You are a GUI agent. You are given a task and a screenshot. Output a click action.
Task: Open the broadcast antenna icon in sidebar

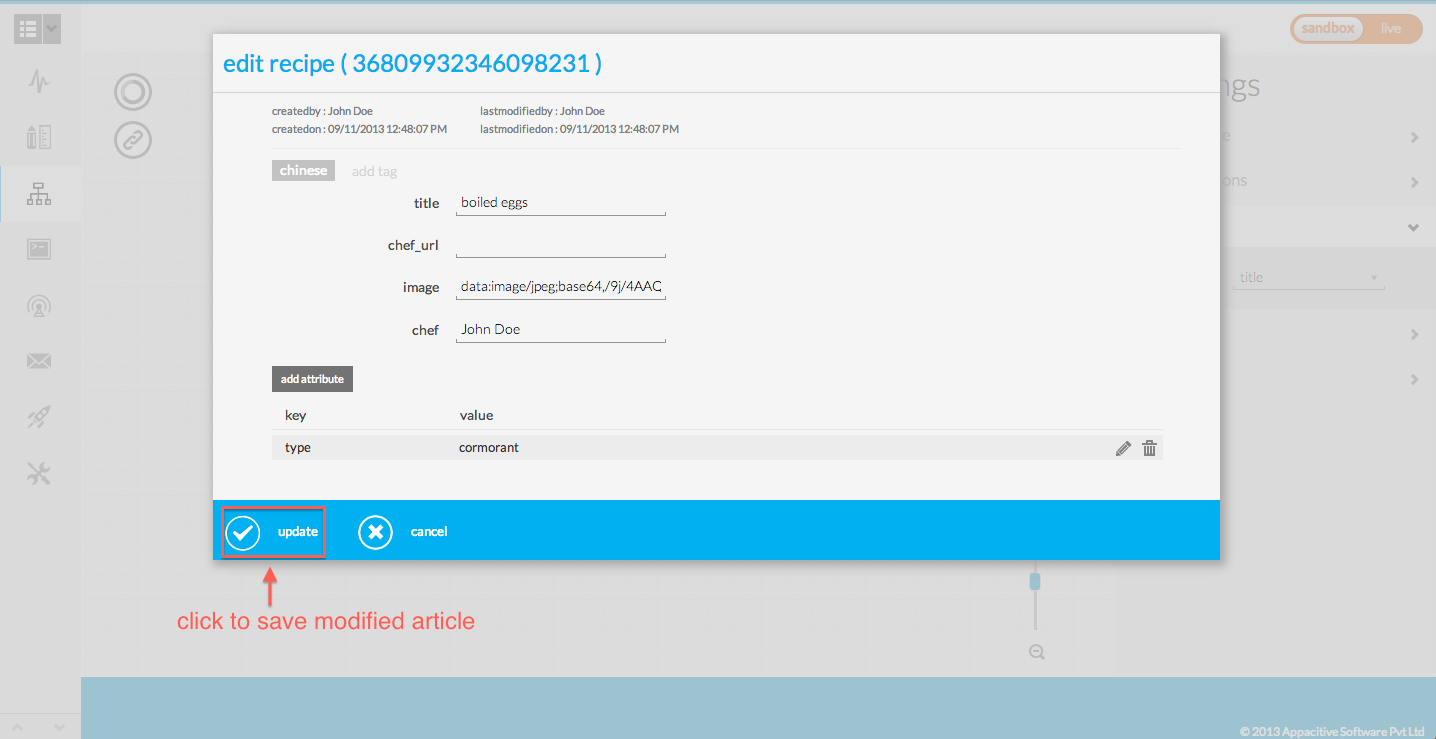[39, 306]
